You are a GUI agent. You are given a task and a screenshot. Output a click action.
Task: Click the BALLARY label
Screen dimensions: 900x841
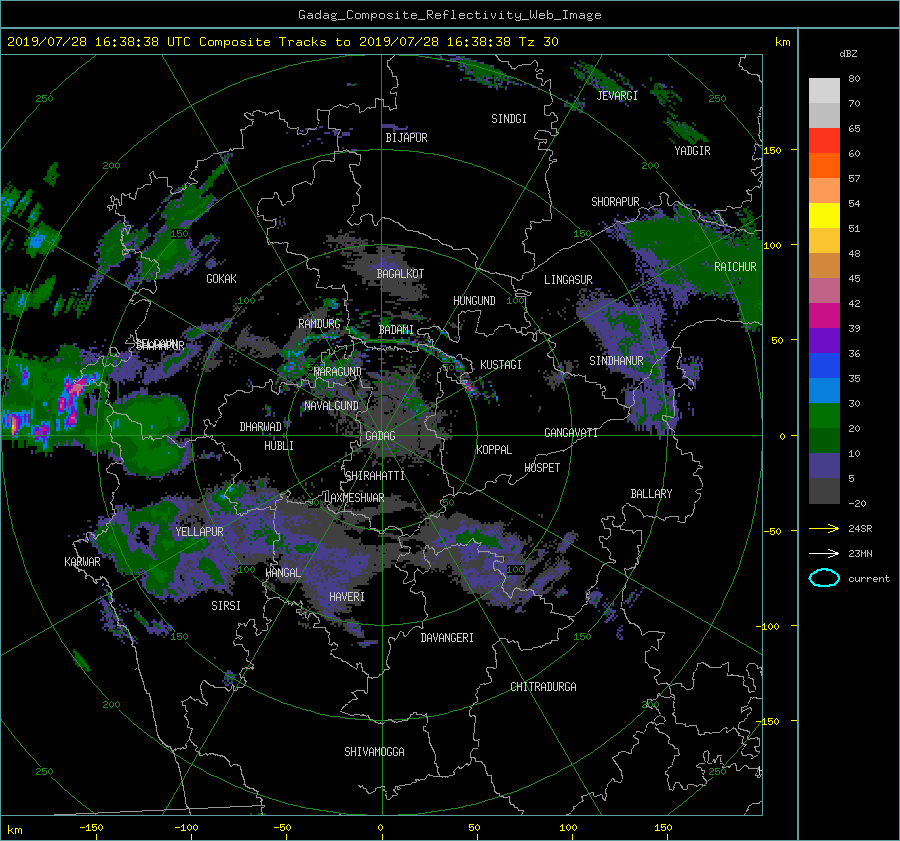(x=651, y=494)
